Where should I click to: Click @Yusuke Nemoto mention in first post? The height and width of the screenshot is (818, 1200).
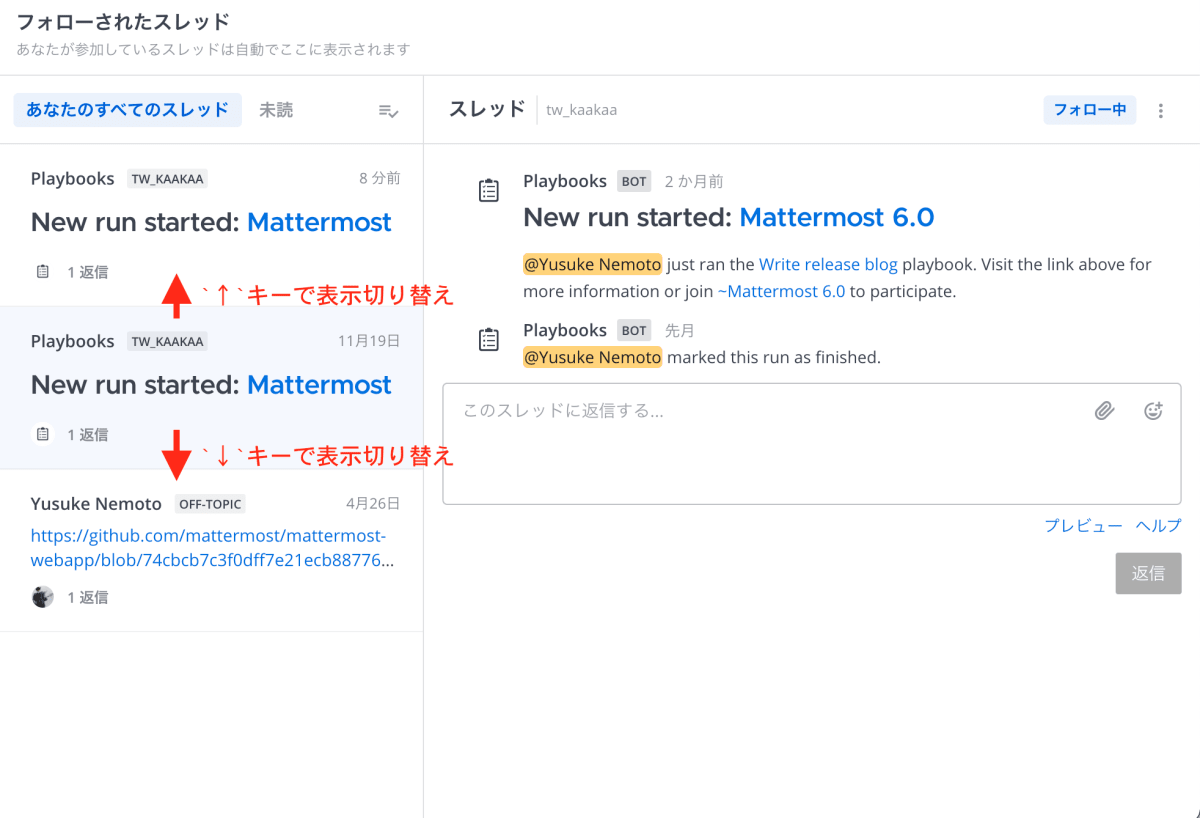click(x=592, y=265)
